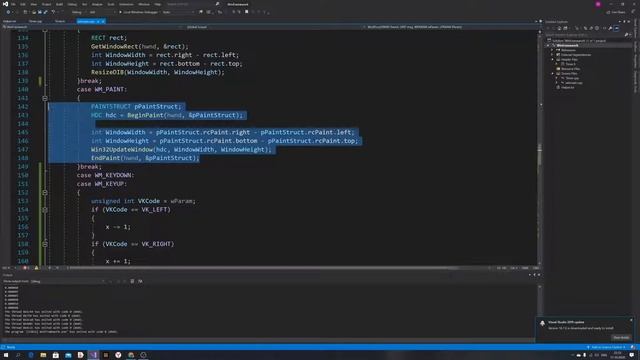
Task: Click the taskbar search icon
Action: point(18,355)
